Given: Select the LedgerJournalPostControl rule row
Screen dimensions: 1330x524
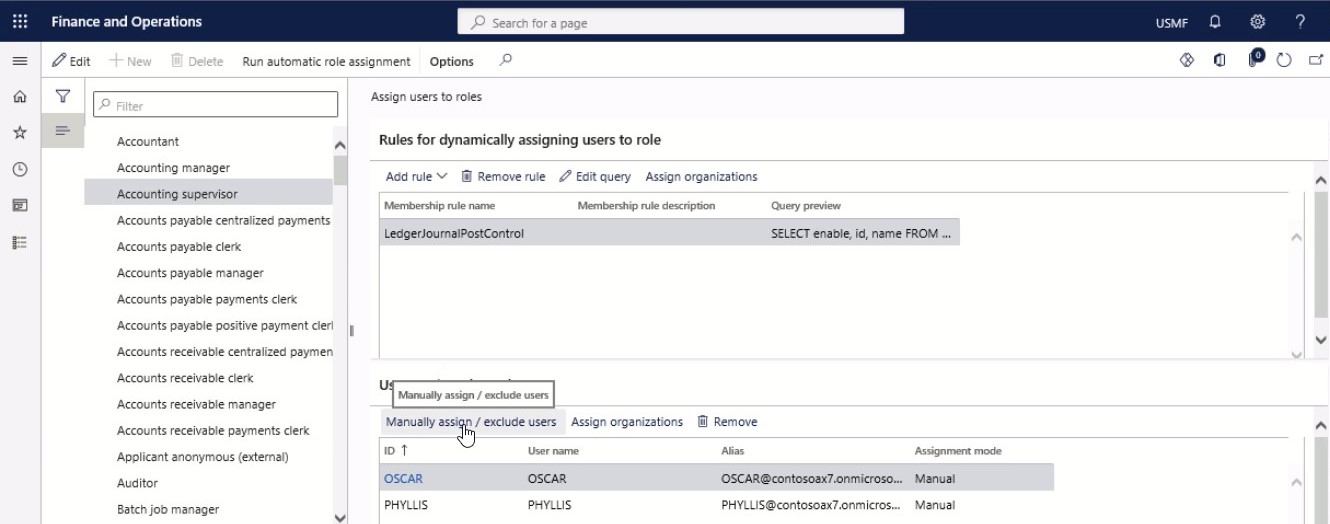Looking at the screenshot, I should pyautogui.click(x=670, y=233).
